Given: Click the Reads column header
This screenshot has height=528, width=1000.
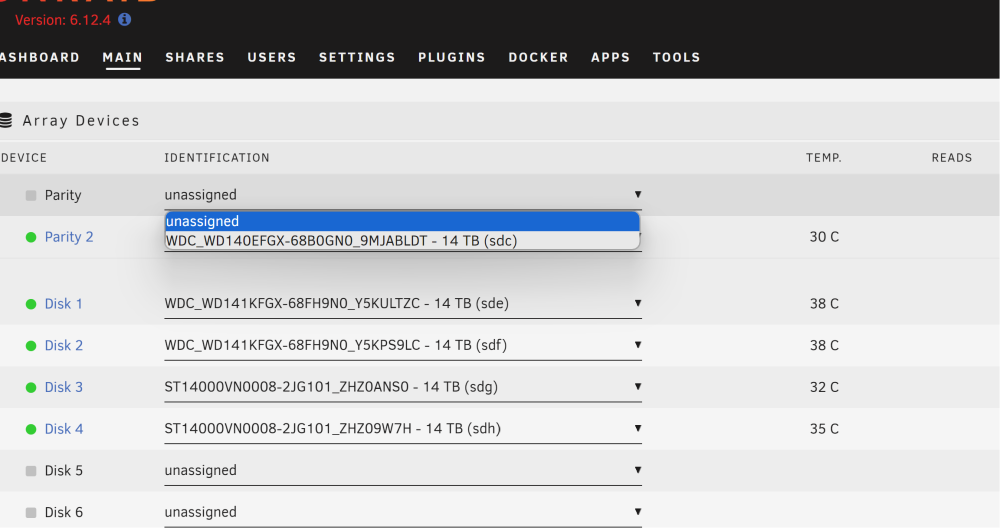Looking at the screenshot, I should 952,158.
